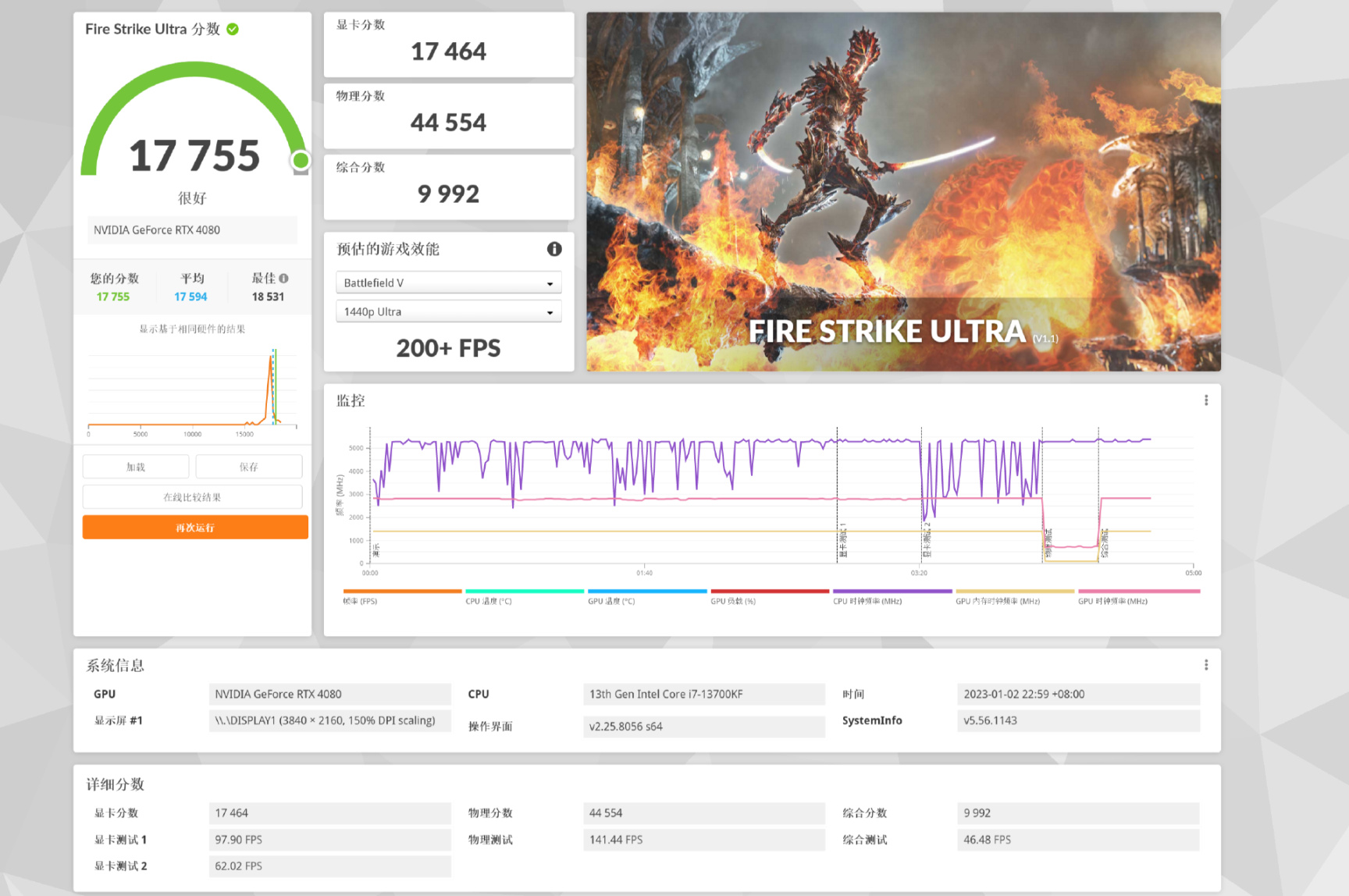Screen dimensions: 1349x896
Task: Toggle the GPU 内存时钟频率 (MHz) legend series
Action: [x=1015, y=596]
